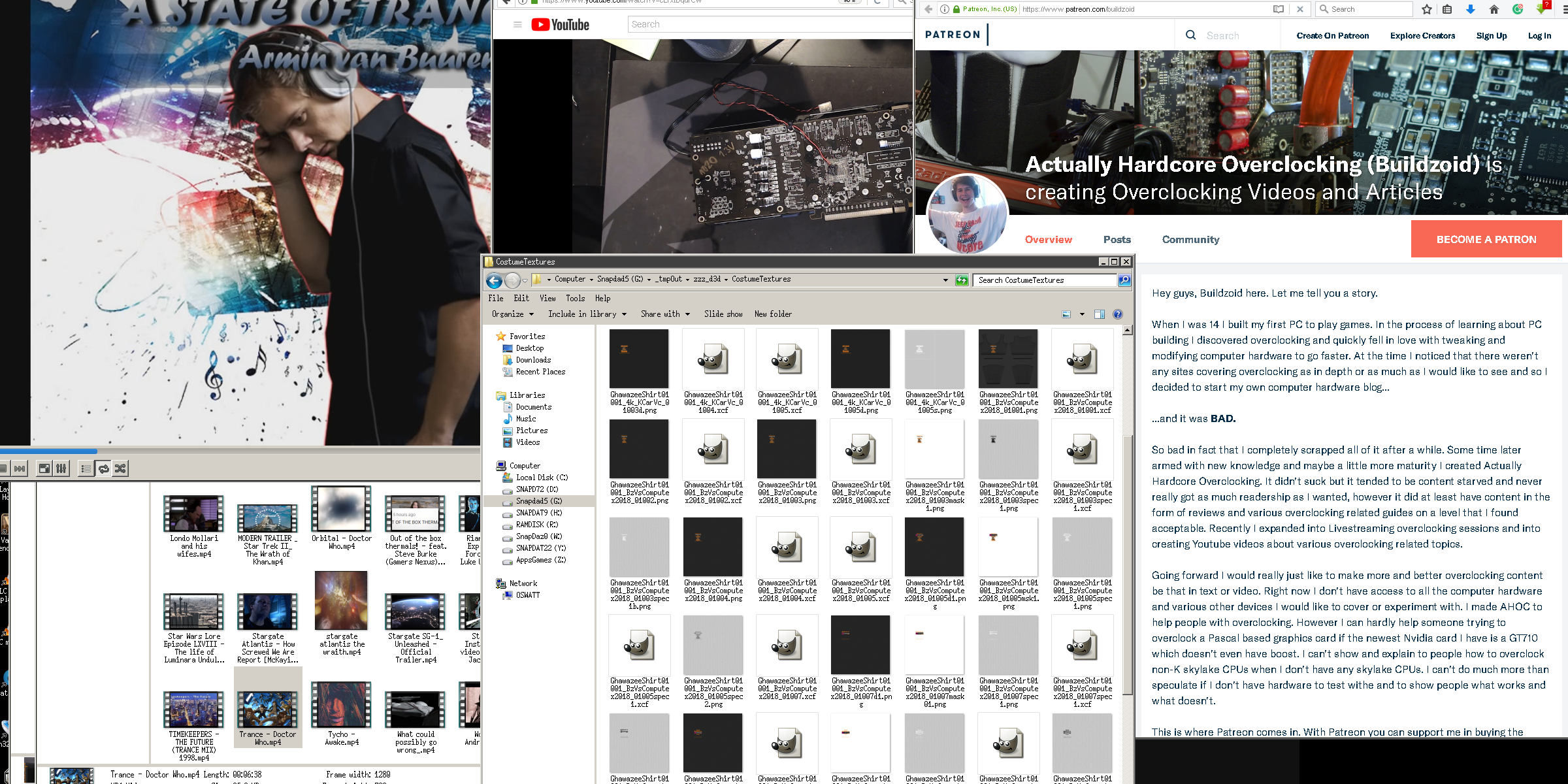The width and height of the screenshot is (1568, 784).
Task: Toggle the playlist view button
Action: click(x=86, y=468)
